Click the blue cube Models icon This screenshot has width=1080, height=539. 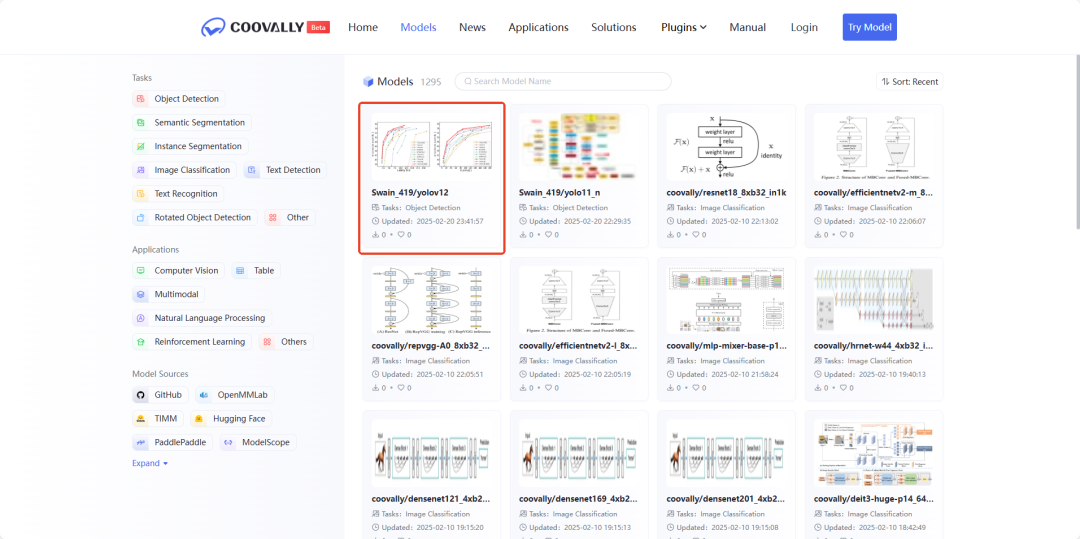coord(368,82)
